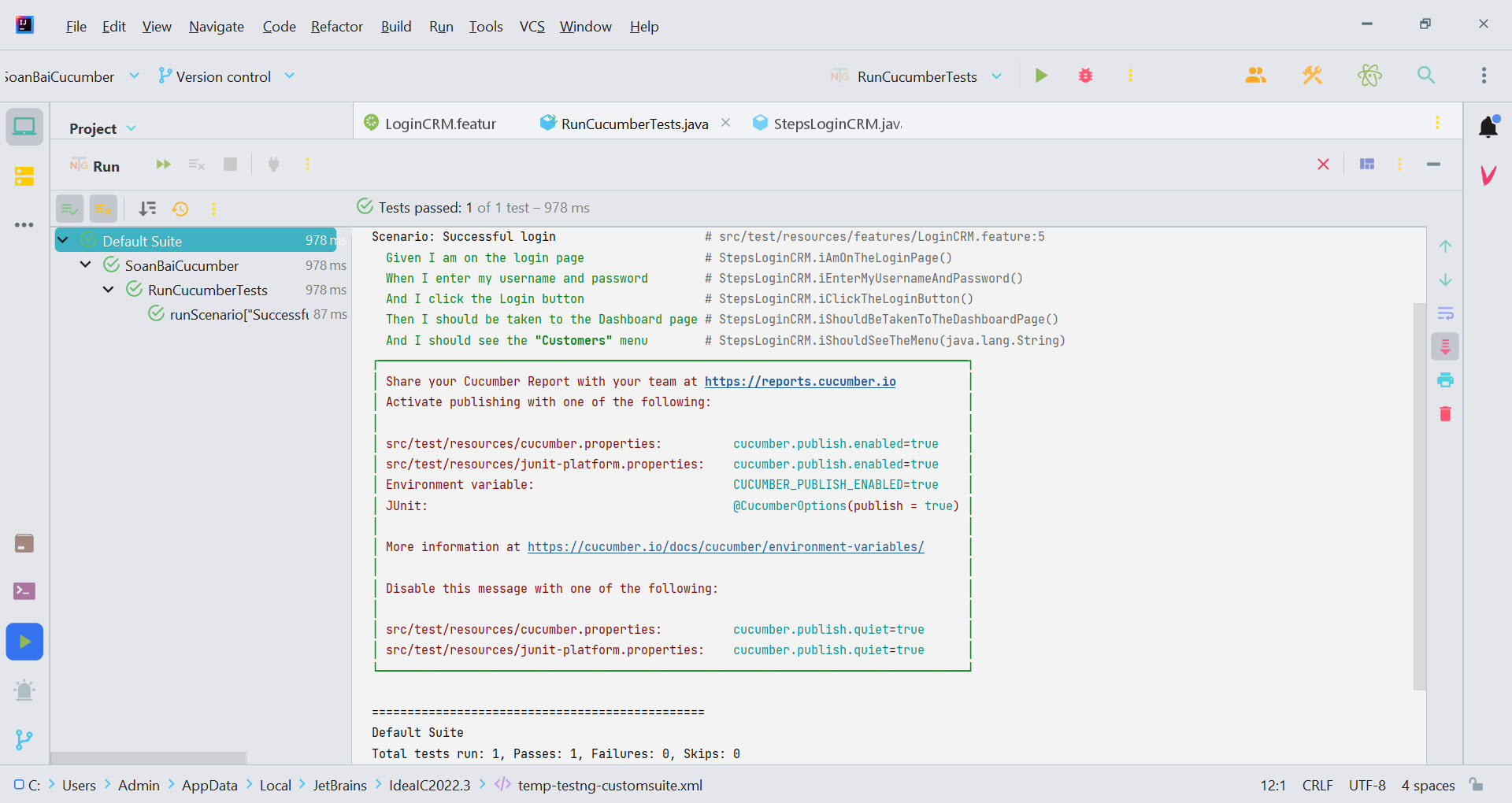Show more tool windows ellipsis in sidebar

24,224
